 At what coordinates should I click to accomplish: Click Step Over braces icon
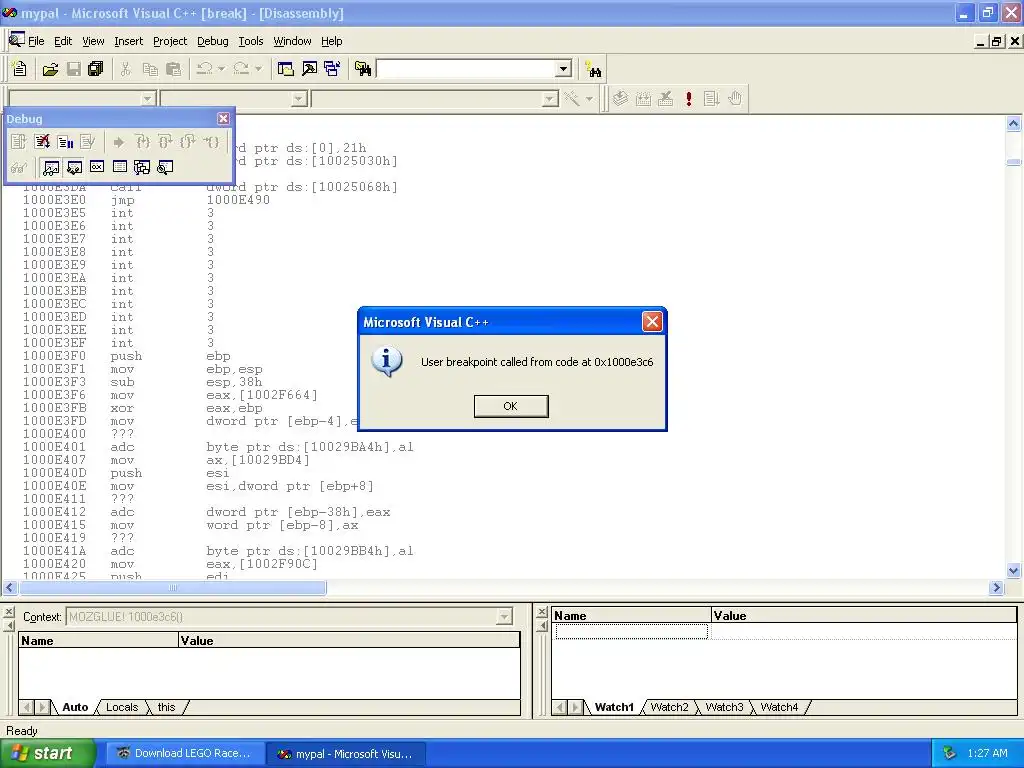click(x=165, y=142)
